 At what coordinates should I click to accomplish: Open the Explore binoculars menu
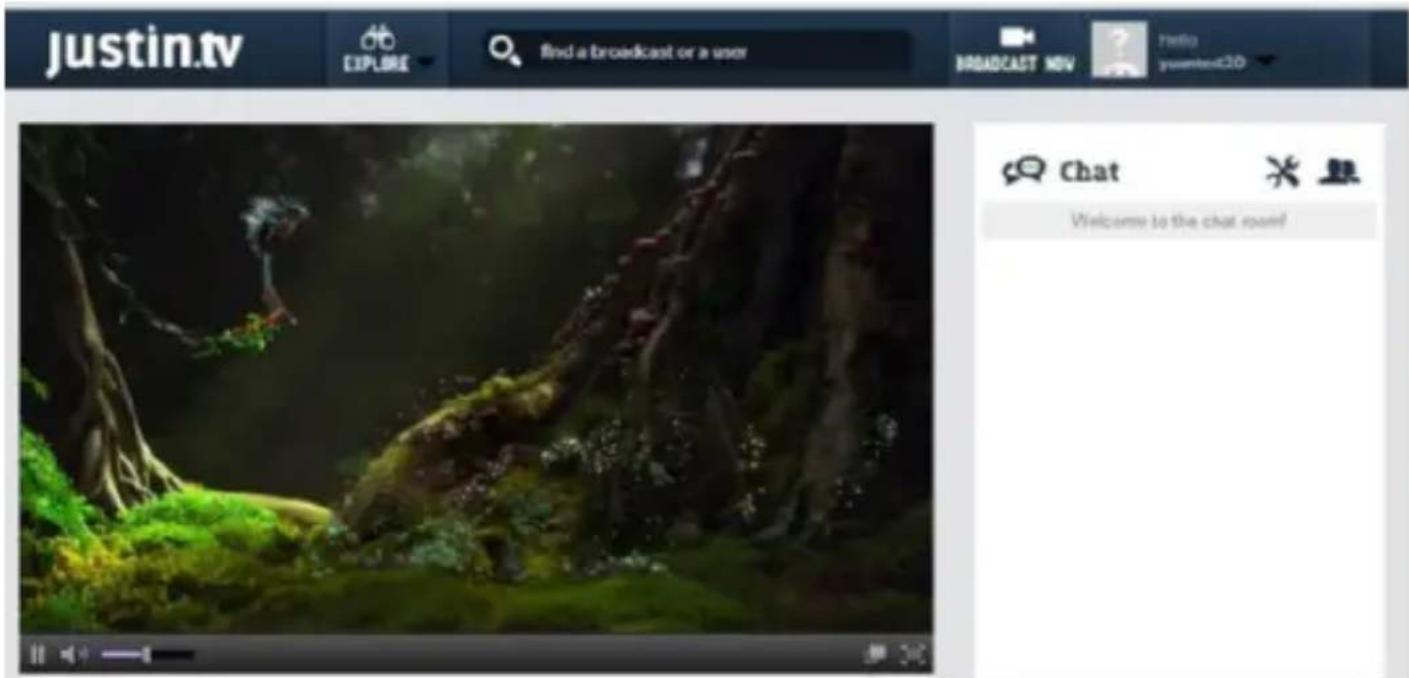coord(385,50)
